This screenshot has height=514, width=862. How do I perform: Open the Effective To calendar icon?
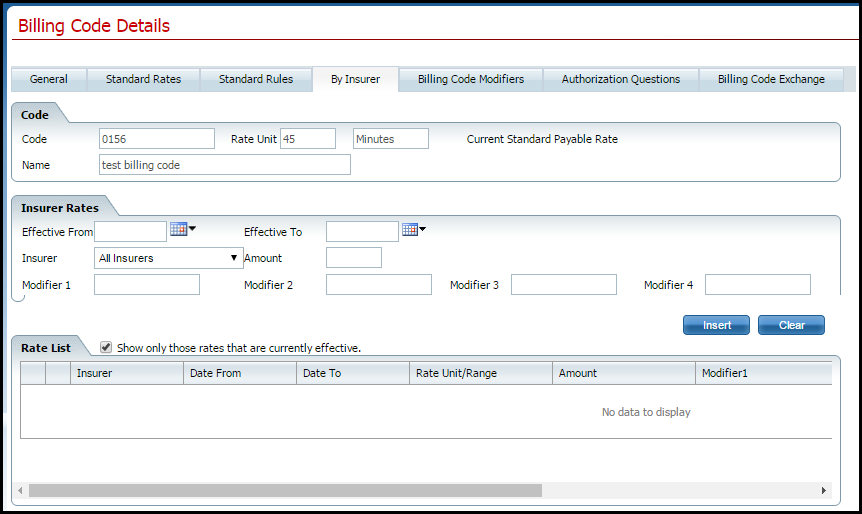410,230
